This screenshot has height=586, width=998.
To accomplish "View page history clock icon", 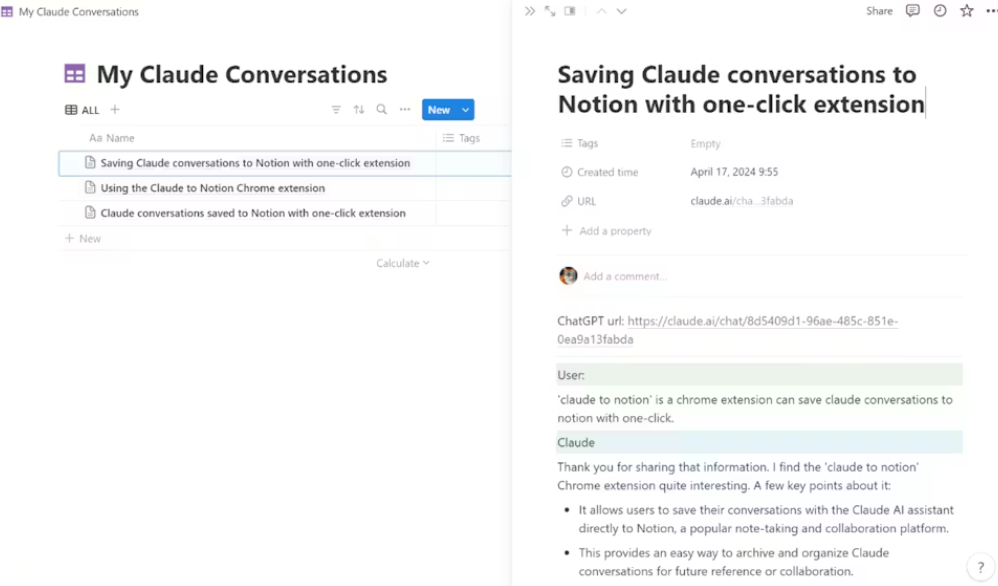I will click(x=940, y=11).
